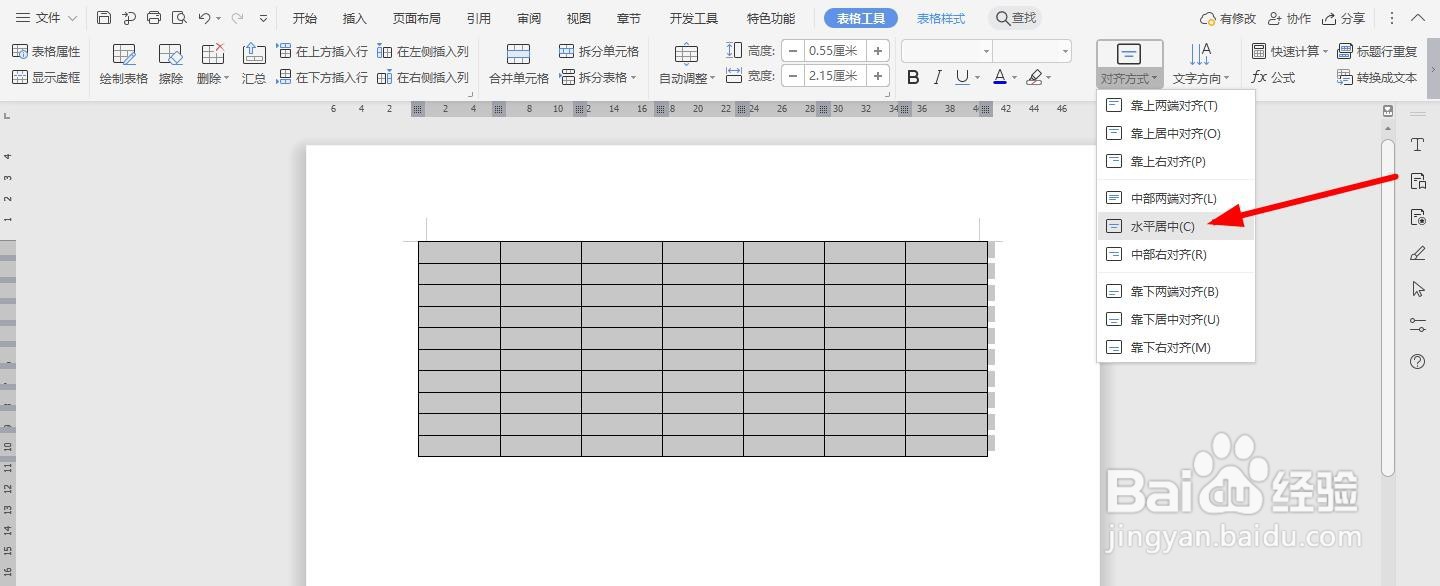Click the help question mark sidebar icon
The width and height of the screenshot is (1440, 586).
coord(1417,361)
